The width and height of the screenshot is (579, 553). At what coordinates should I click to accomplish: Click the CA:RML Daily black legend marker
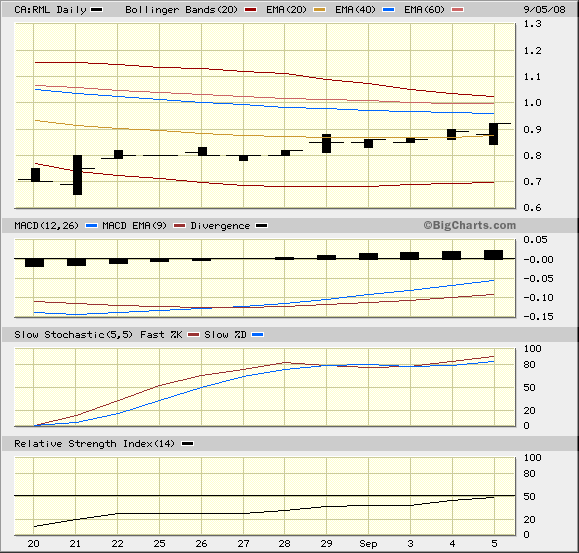point(97,10)
